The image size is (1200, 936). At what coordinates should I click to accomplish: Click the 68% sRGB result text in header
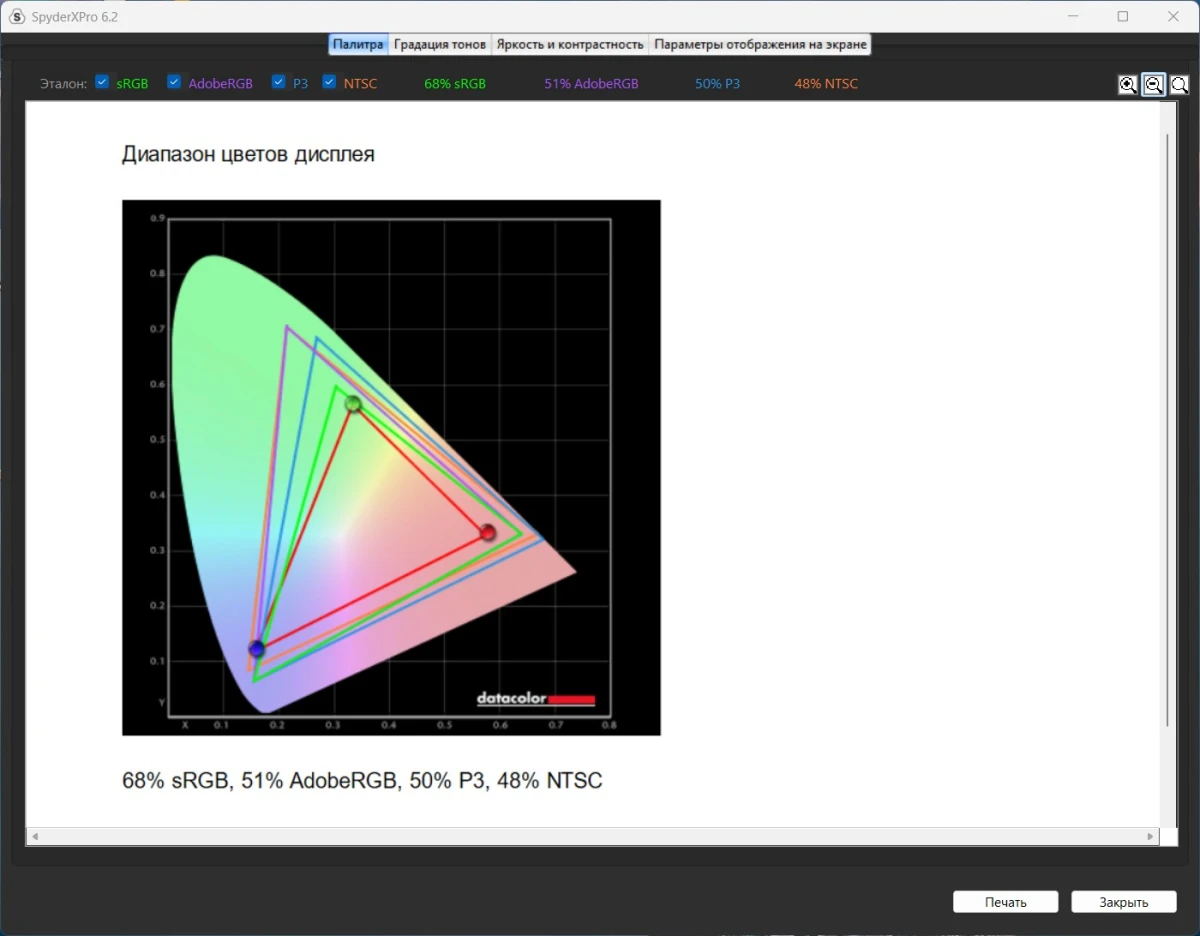click(x=455, y=84)
